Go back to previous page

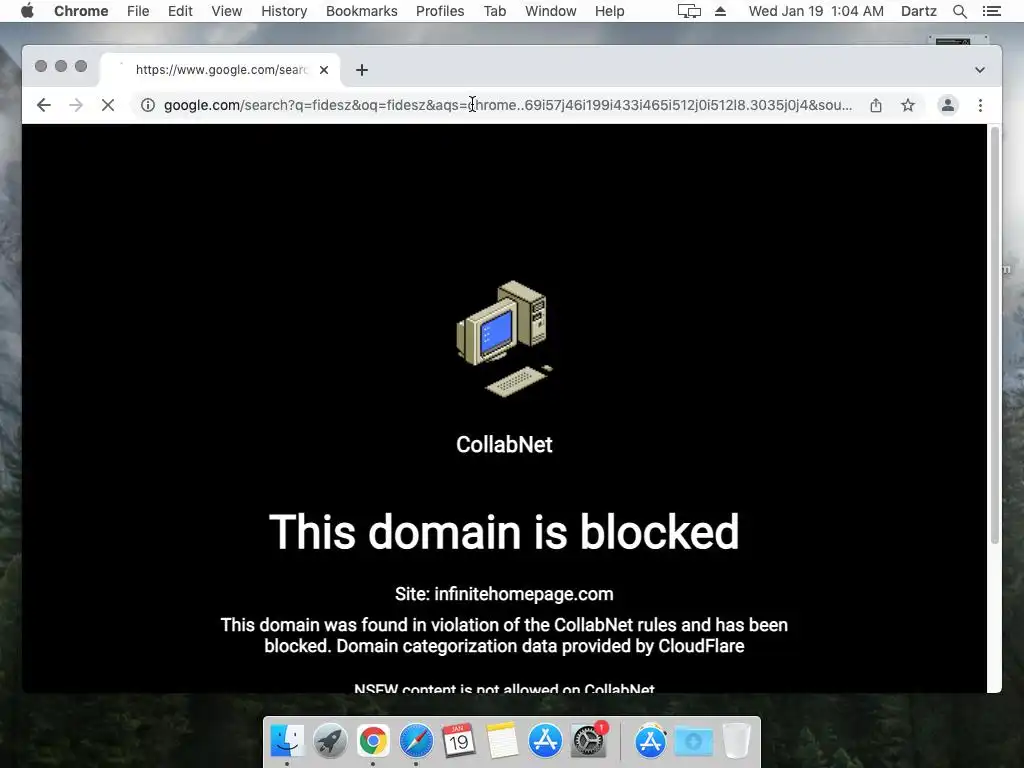[44, 105]
